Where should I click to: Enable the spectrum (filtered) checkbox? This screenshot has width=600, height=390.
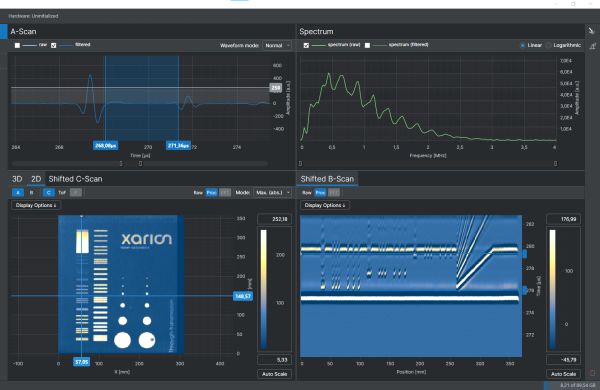367,45
